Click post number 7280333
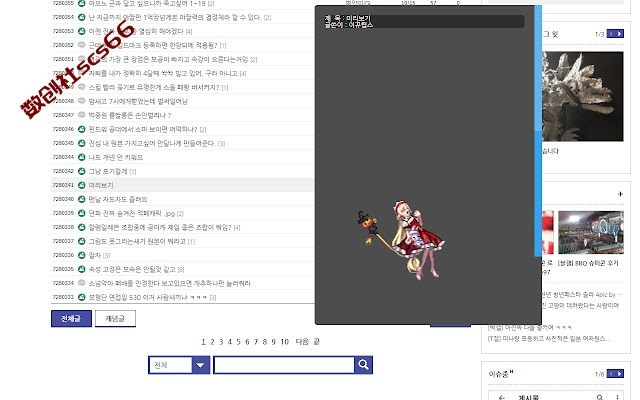Viewport: 640px width, 400px height. (63, 297)
